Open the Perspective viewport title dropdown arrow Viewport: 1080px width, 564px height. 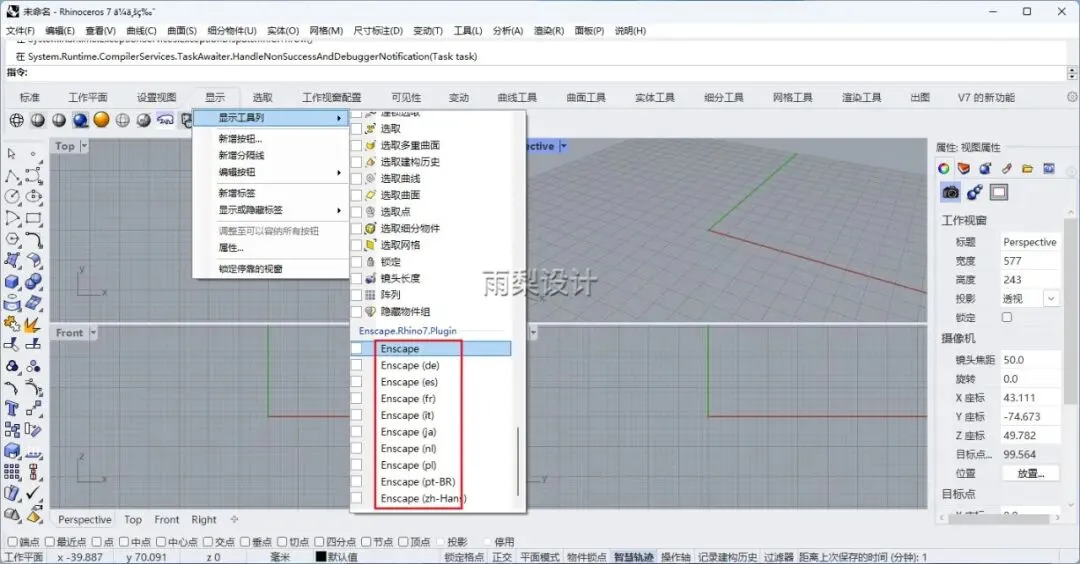pyautogui.click(x=563, y=146)
